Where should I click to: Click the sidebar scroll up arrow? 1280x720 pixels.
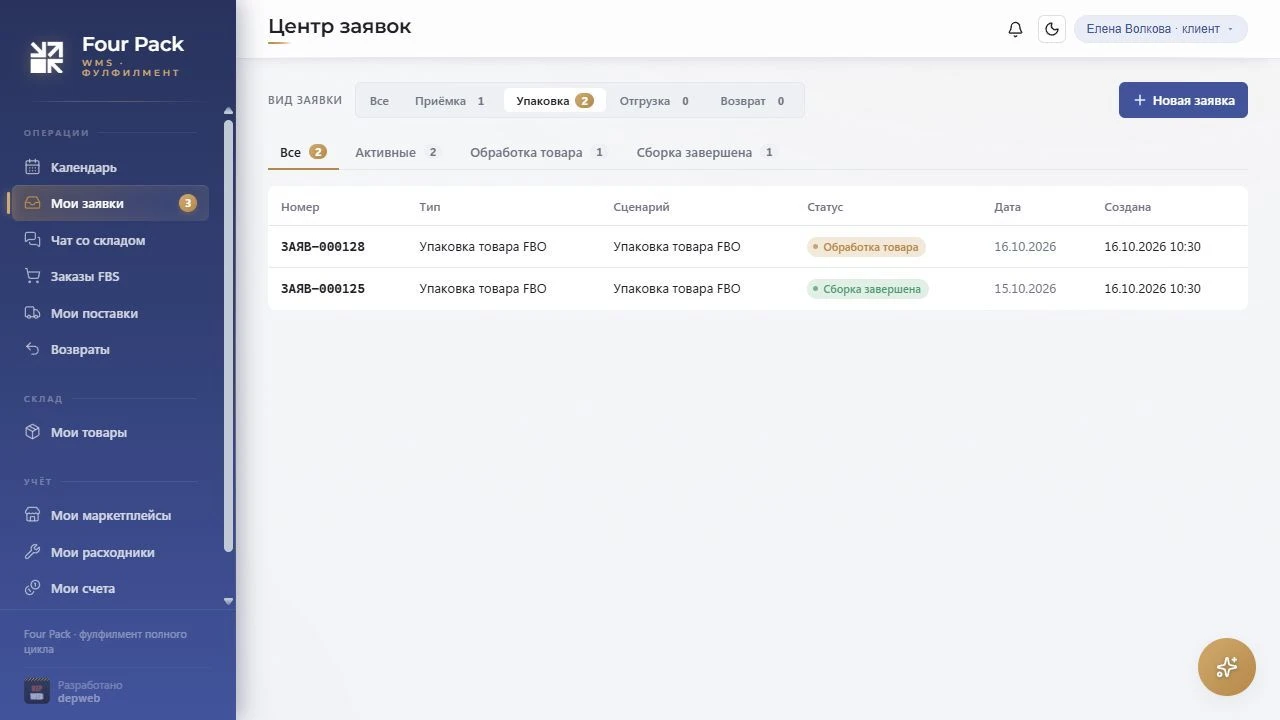click(x=228, y=110)
